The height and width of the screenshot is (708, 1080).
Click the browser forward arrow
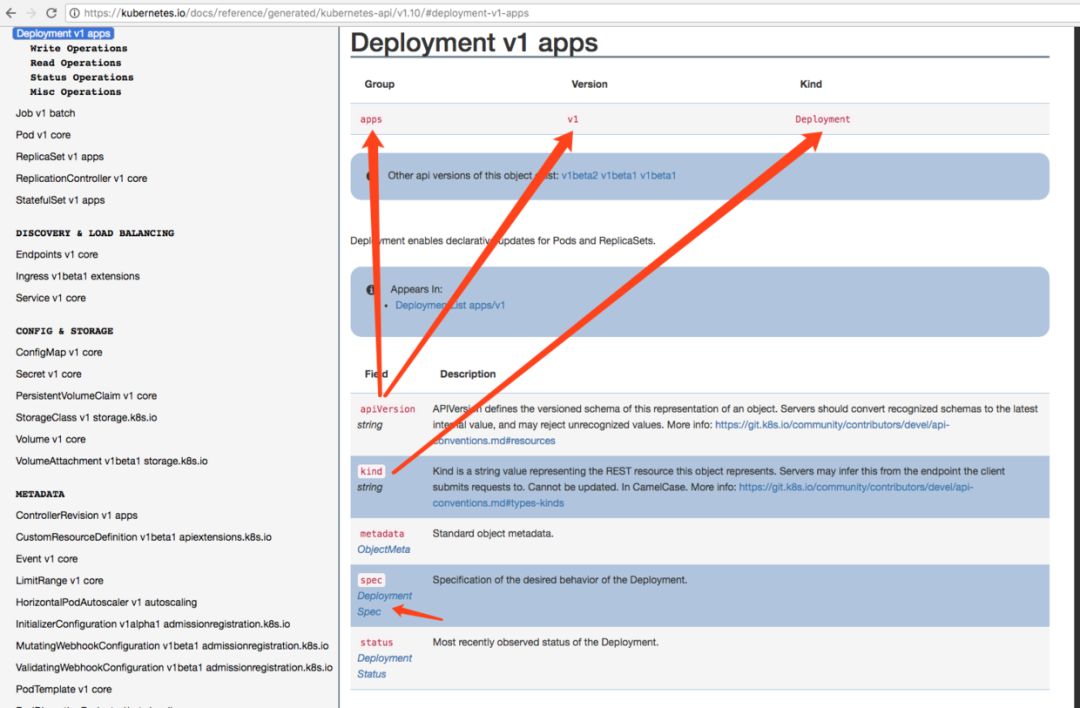31,12
